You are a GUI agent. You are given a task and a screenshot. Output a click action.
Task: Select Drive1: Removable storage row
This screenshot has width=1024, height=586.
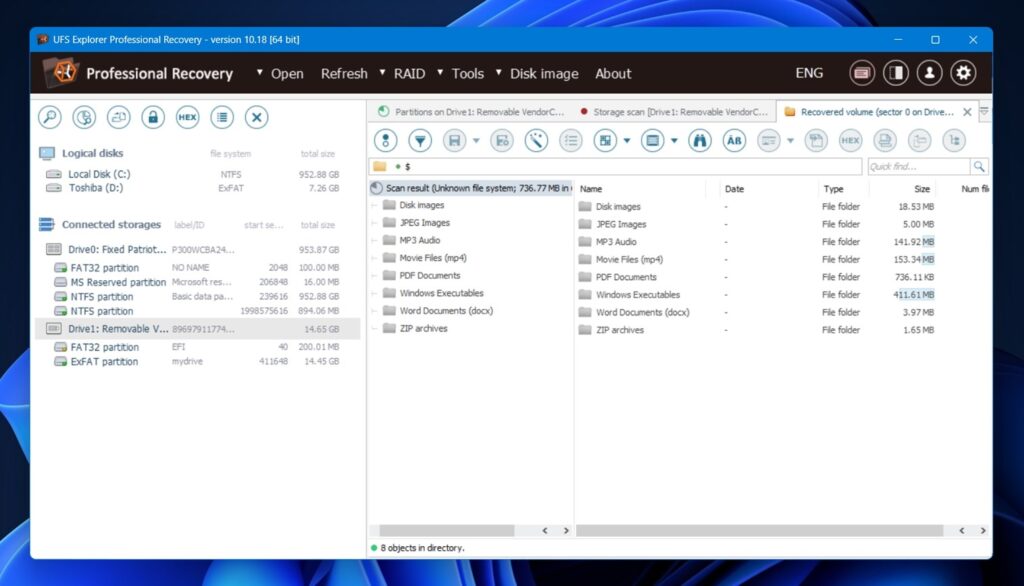click(x=197, y=329)
